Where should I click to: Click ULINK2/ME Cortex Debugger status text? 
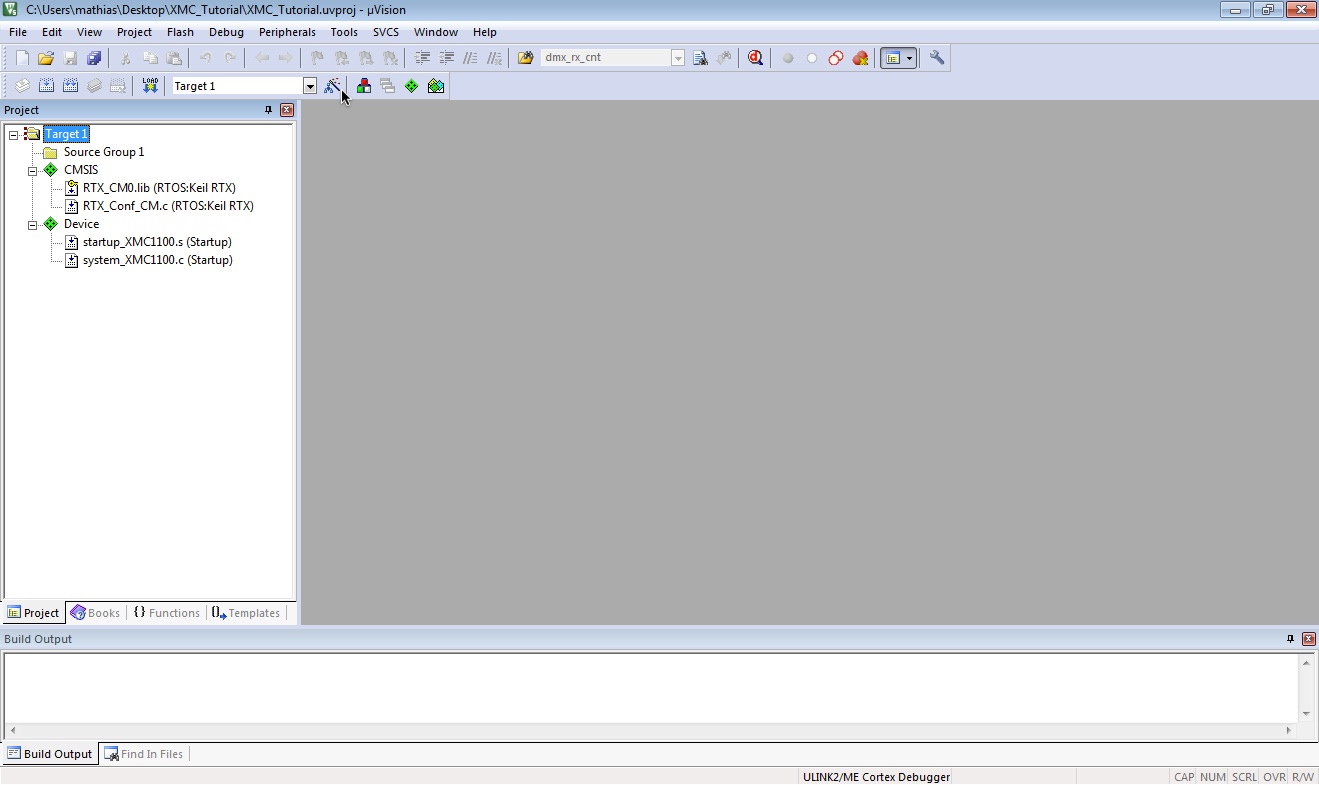[876, 777]
